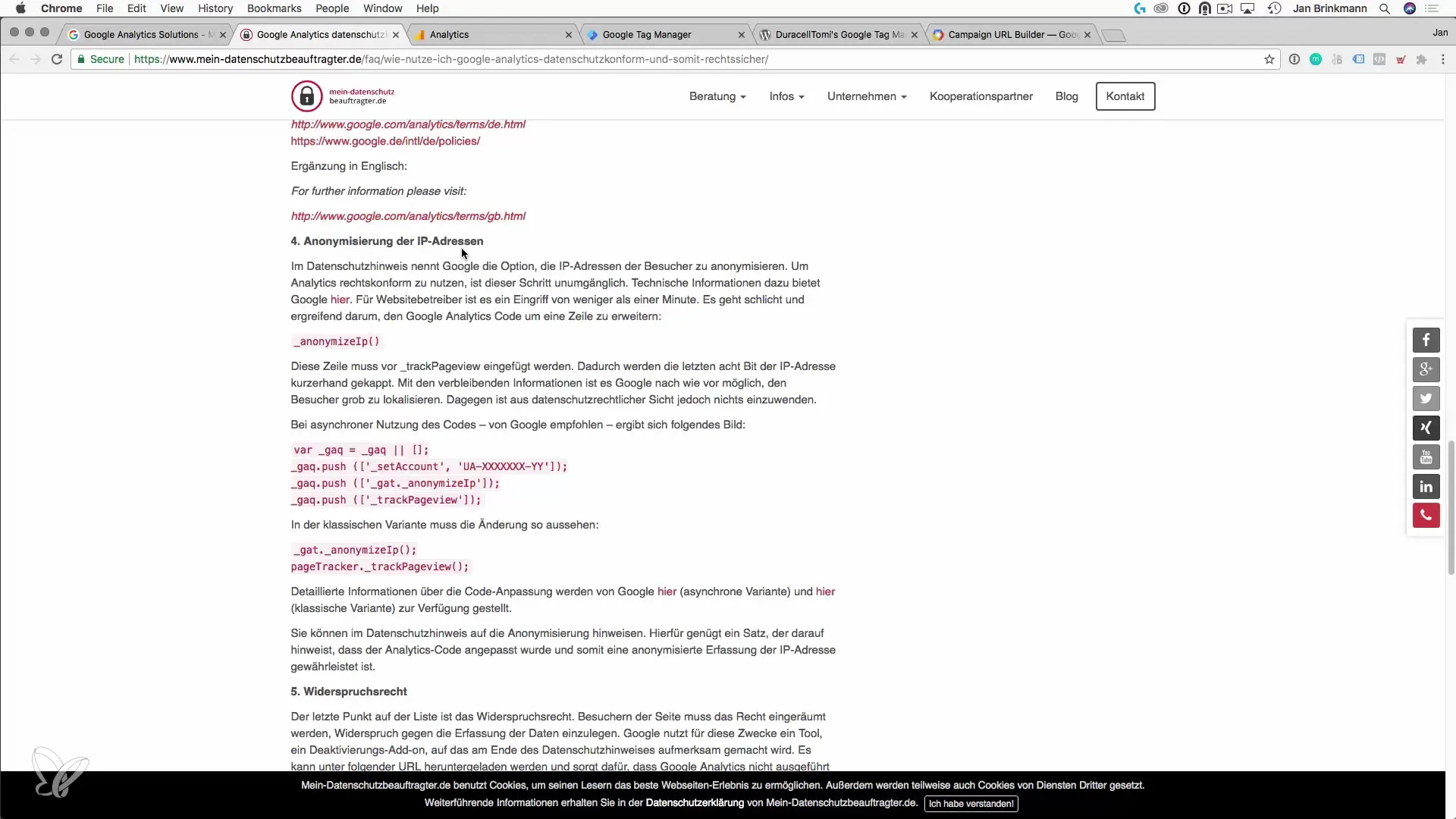This screenshot has height=819, width=1456.
Task: Share page via Facebook sidebar icon
Action: [x=1426, y=340]
